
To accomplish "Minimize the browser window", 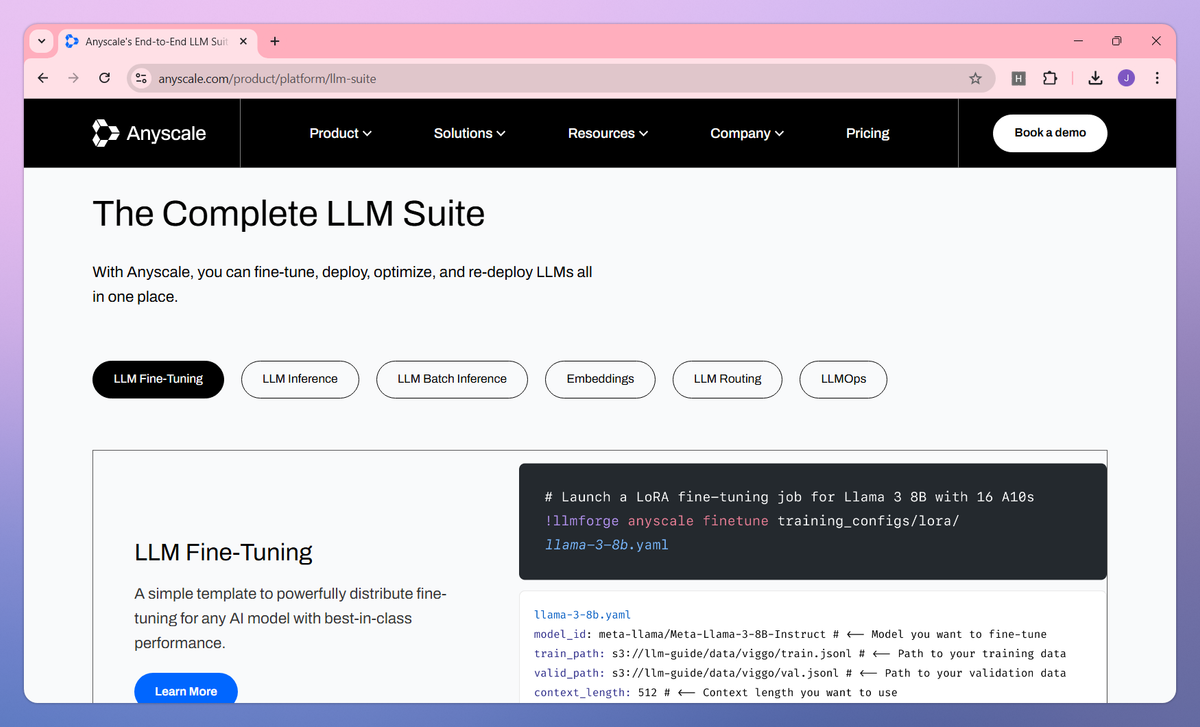I will (1078, 41).
